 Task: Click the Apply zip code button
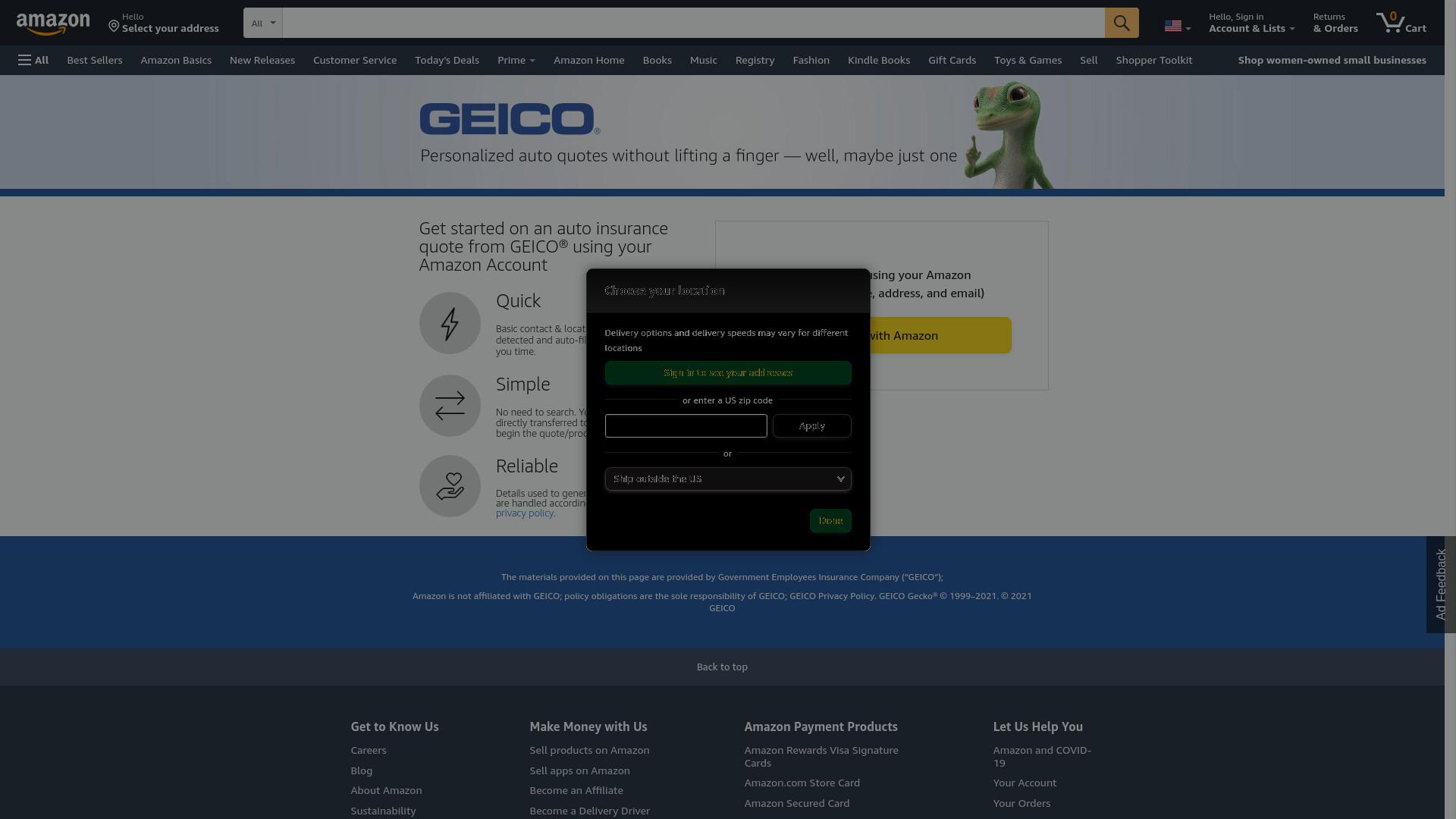pyautogui.click(x=811, y=426)
